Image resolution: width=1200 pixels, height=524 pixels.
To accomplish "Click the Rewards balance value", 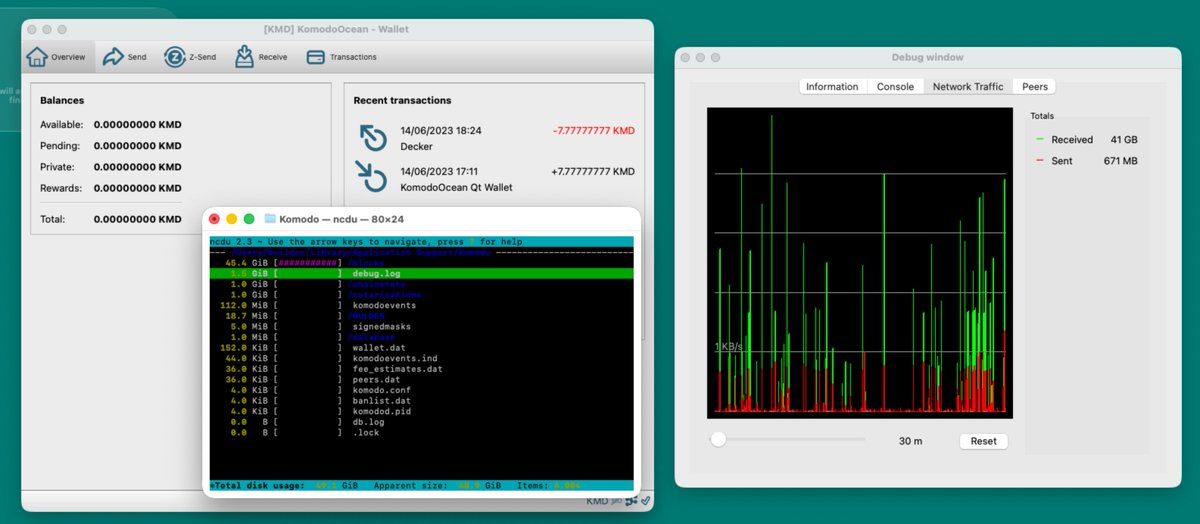I will coord(138,188).
